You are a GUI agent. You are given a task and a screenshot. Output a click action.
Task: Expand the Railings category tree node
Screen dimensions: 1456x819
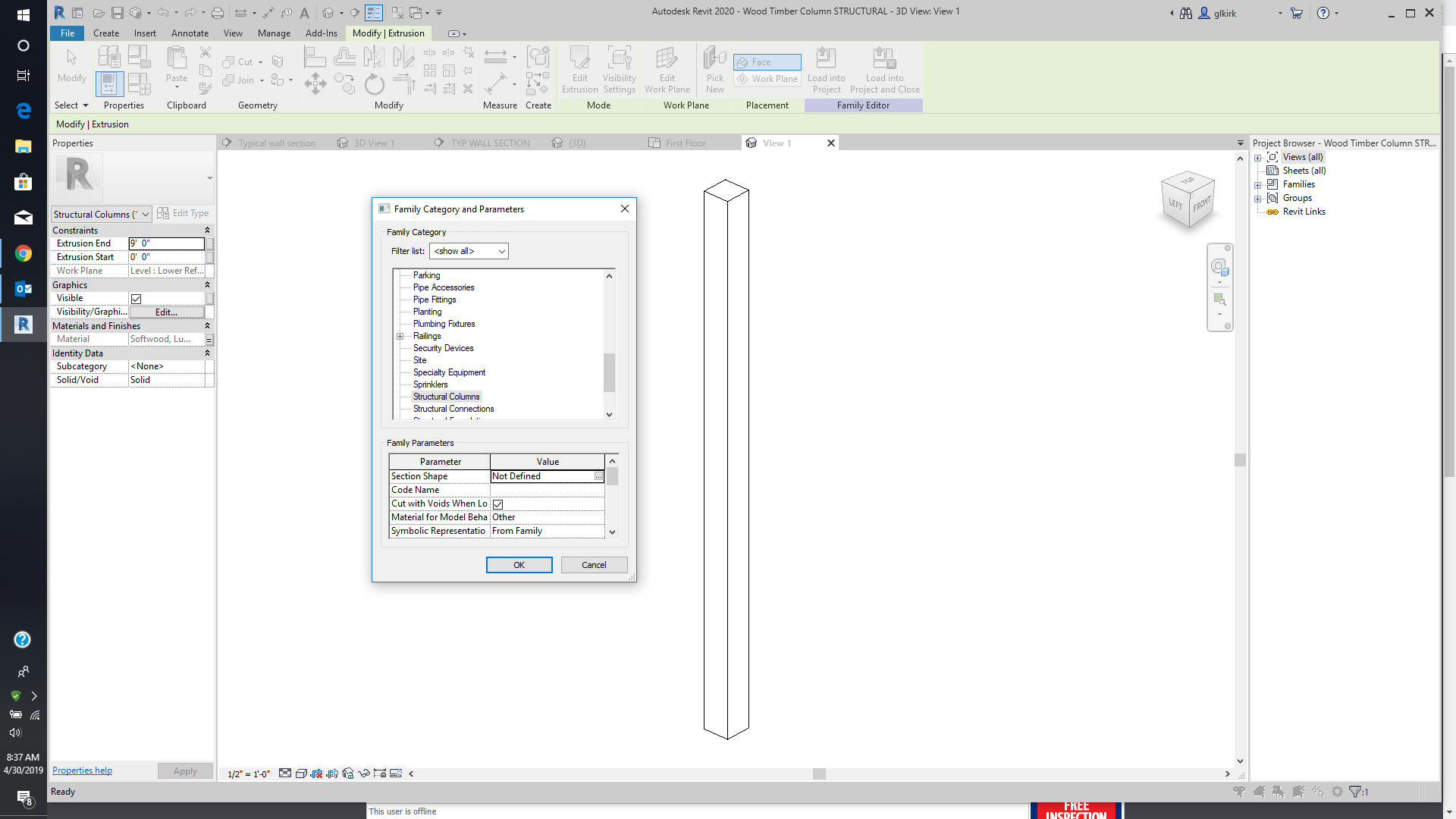tap(400, 336)
